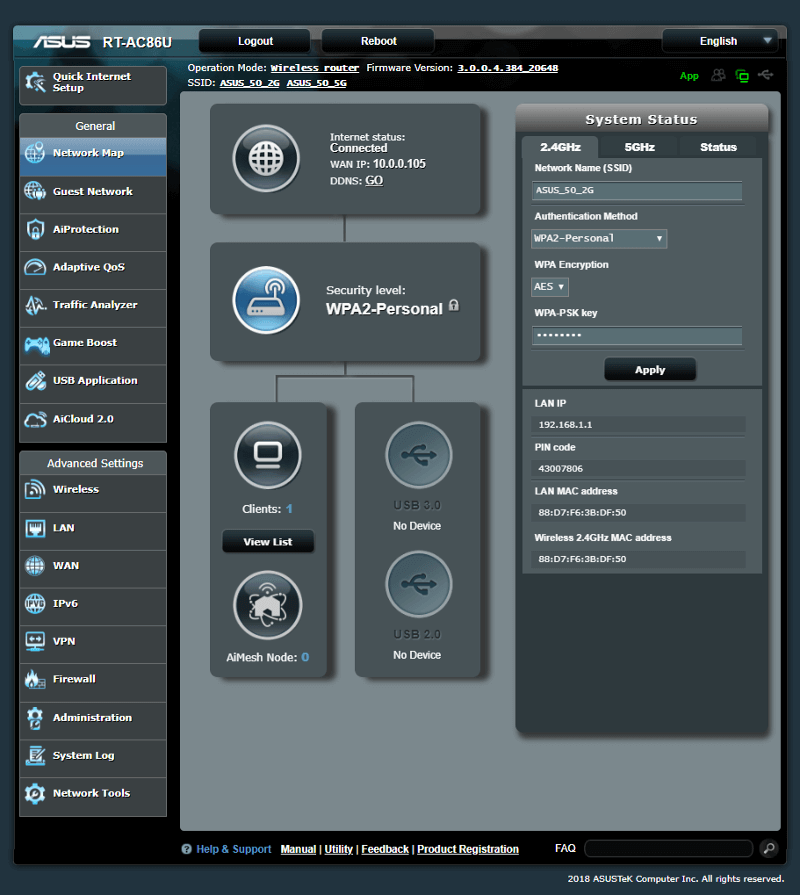Open the Utility link in footer
Viewport: 800px width, 895px height.
(x=339, y=849)
